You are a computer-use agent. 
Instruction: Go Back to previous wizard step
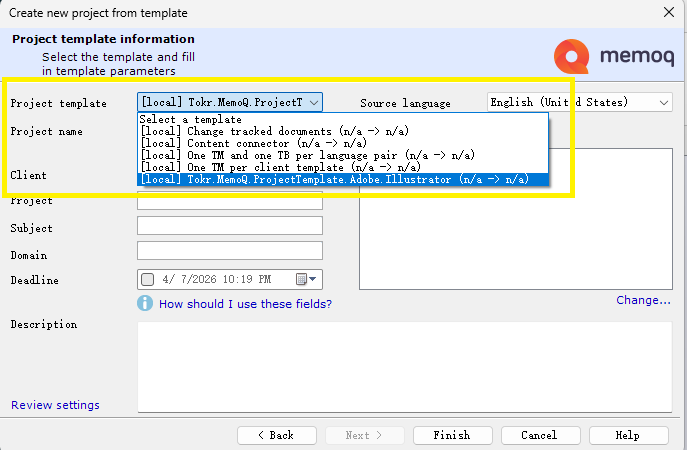[x=276, y=435]
